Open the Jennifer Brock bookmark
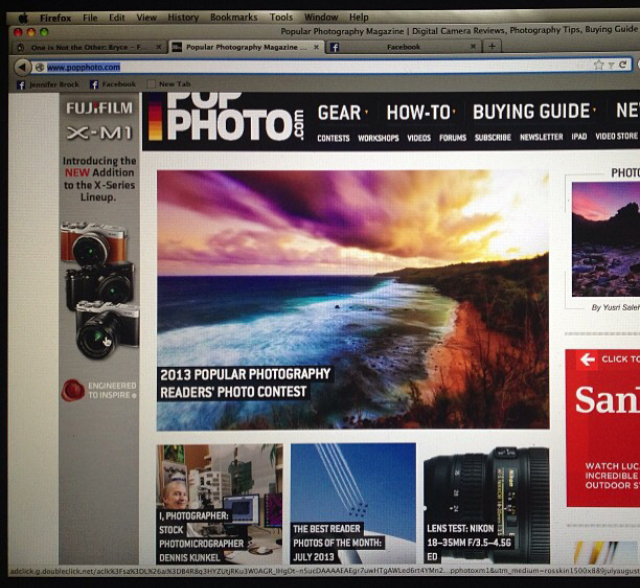 tap(48, 84)
